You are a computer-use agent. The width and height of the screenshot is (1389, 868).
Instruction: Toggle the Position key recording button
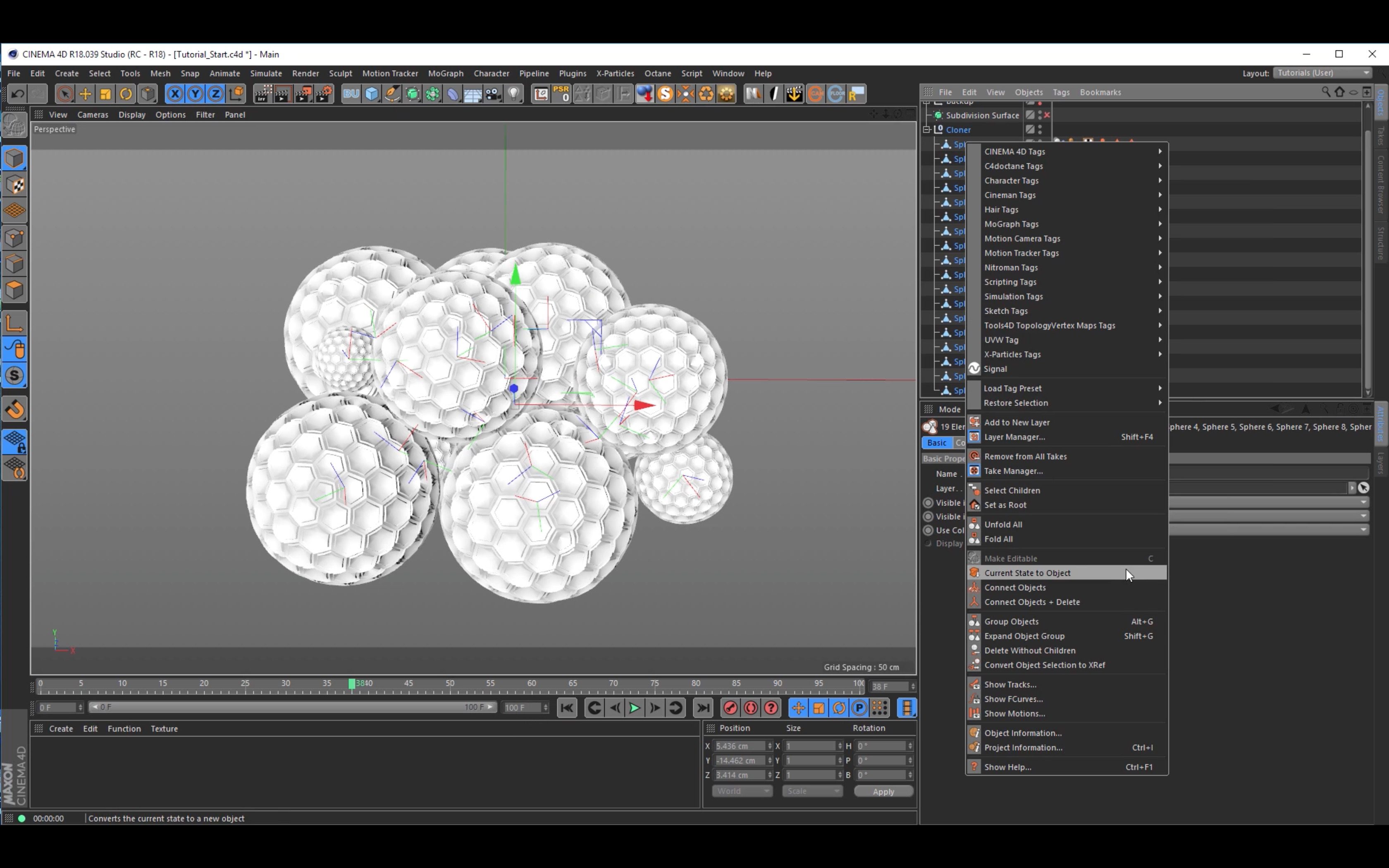coord(798,708)
